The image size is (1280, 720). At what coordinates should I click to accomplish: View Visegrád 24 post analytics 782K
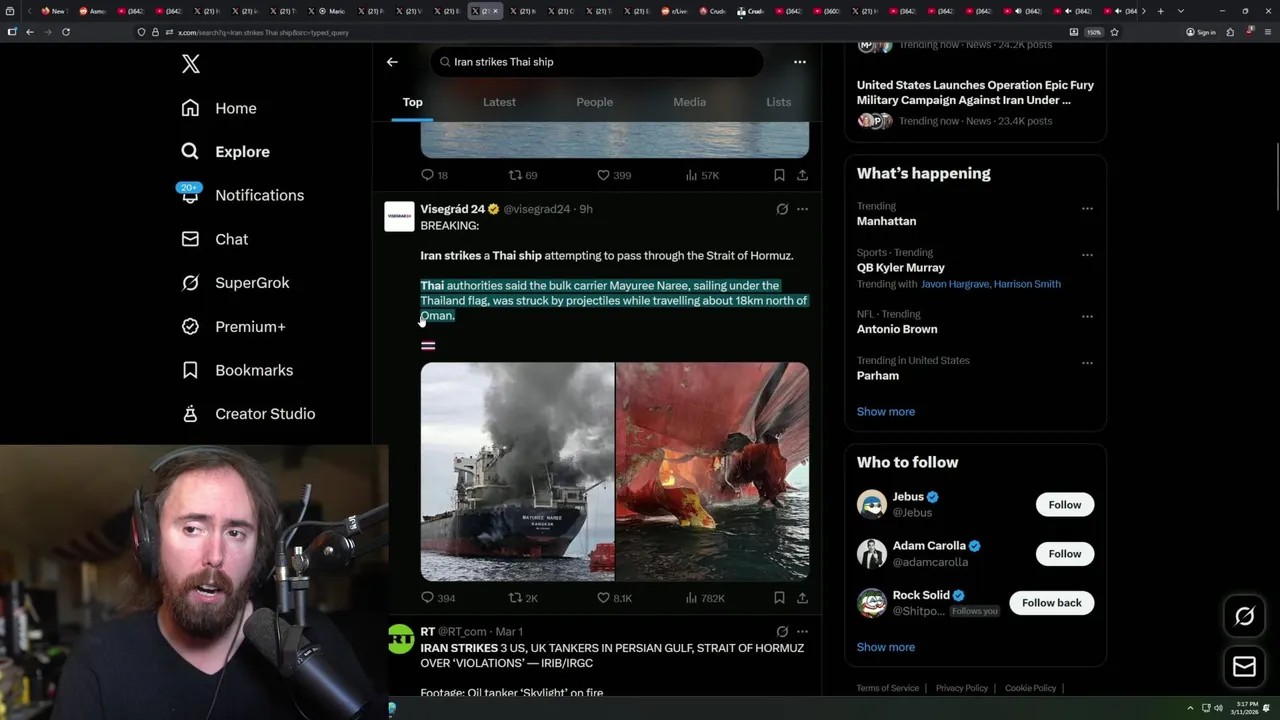[x=704, y=598]
